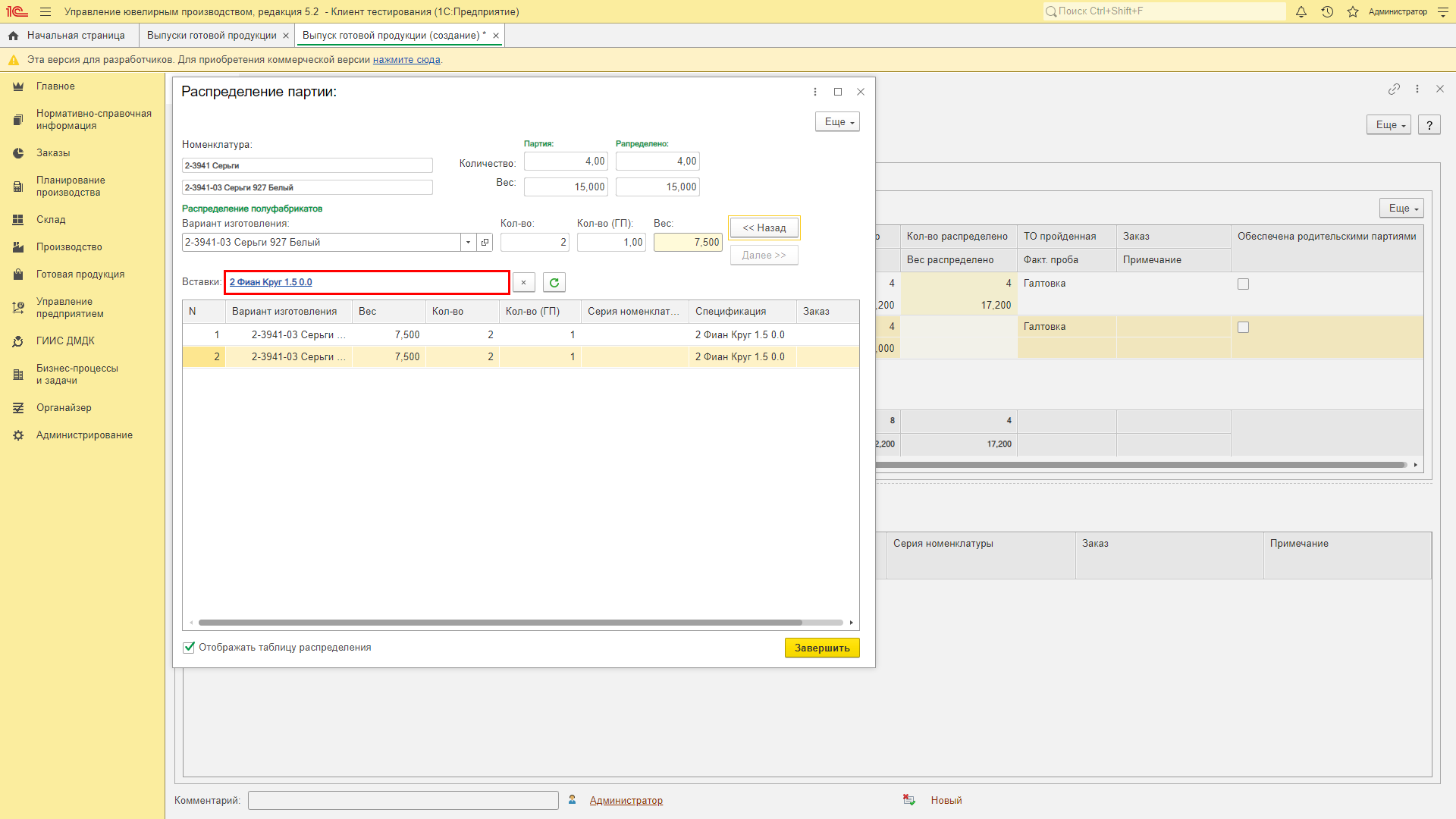Image resolution: width=1456 pixels, height=819 pixels.
Task: Open Готовая продукция section
Action: point(82,275)
